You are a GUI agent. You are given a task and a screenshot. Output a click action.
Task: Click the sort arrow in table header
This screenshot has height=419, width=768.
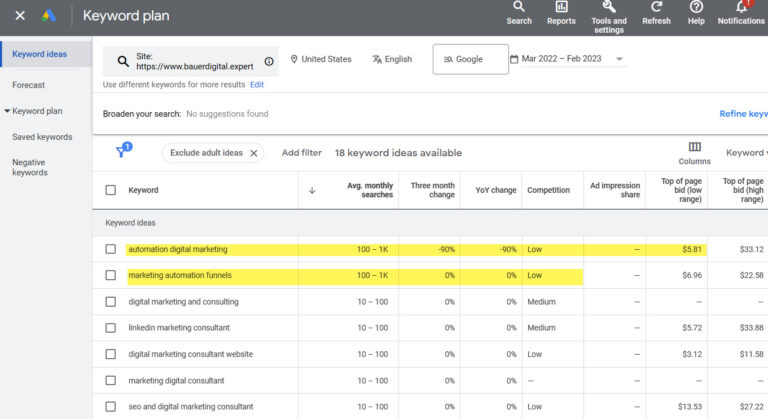point(312,191)
